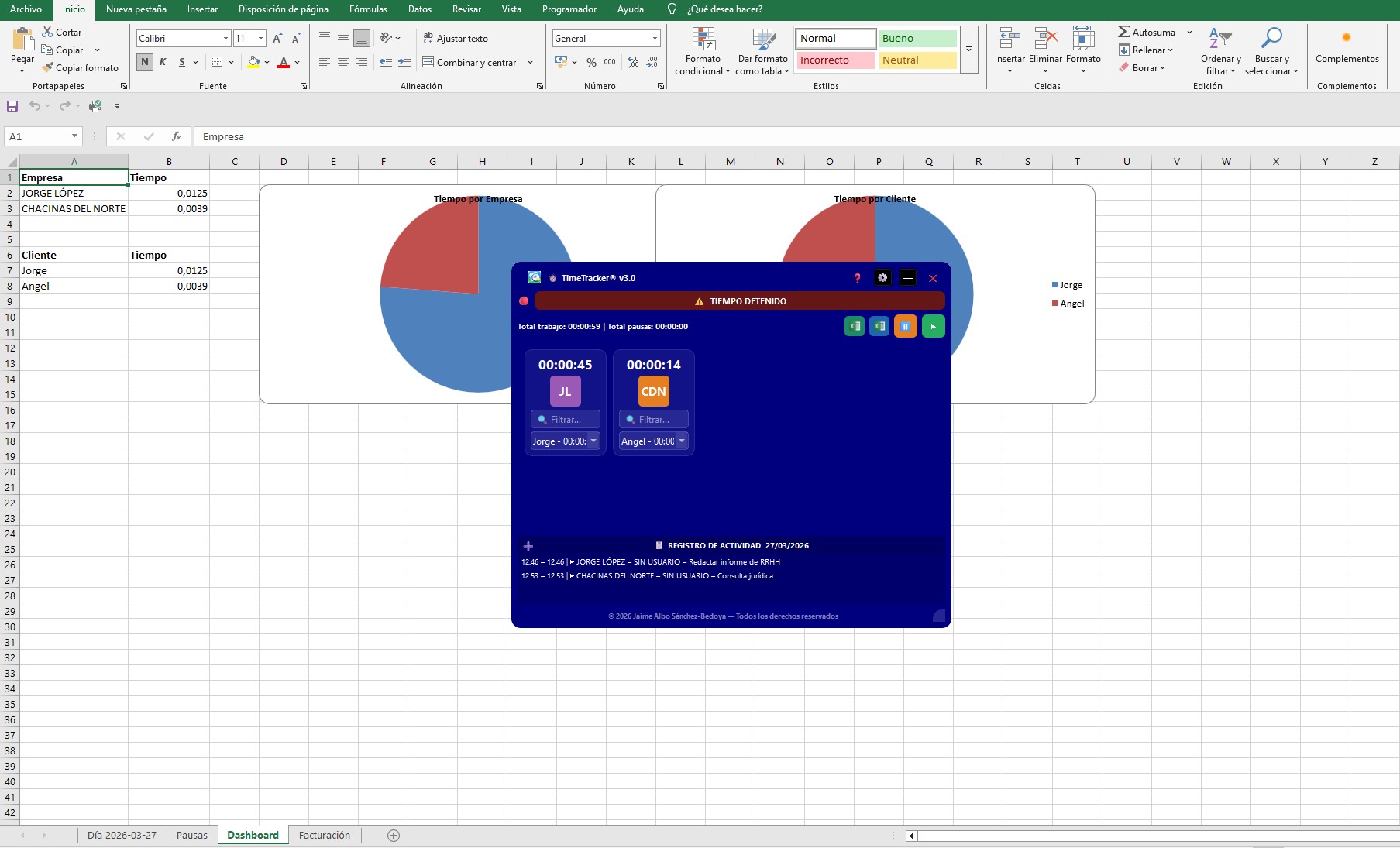Open the fill color swatch

coord(253,63)
